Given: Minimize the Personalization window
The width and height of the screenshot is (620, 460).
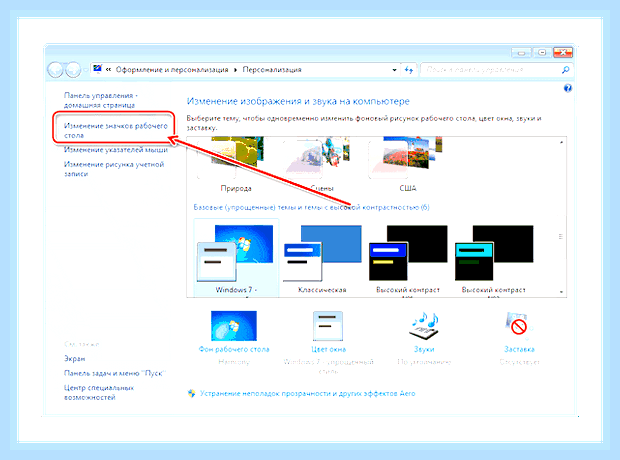Looking at the screenshot, I should [521, 53].
